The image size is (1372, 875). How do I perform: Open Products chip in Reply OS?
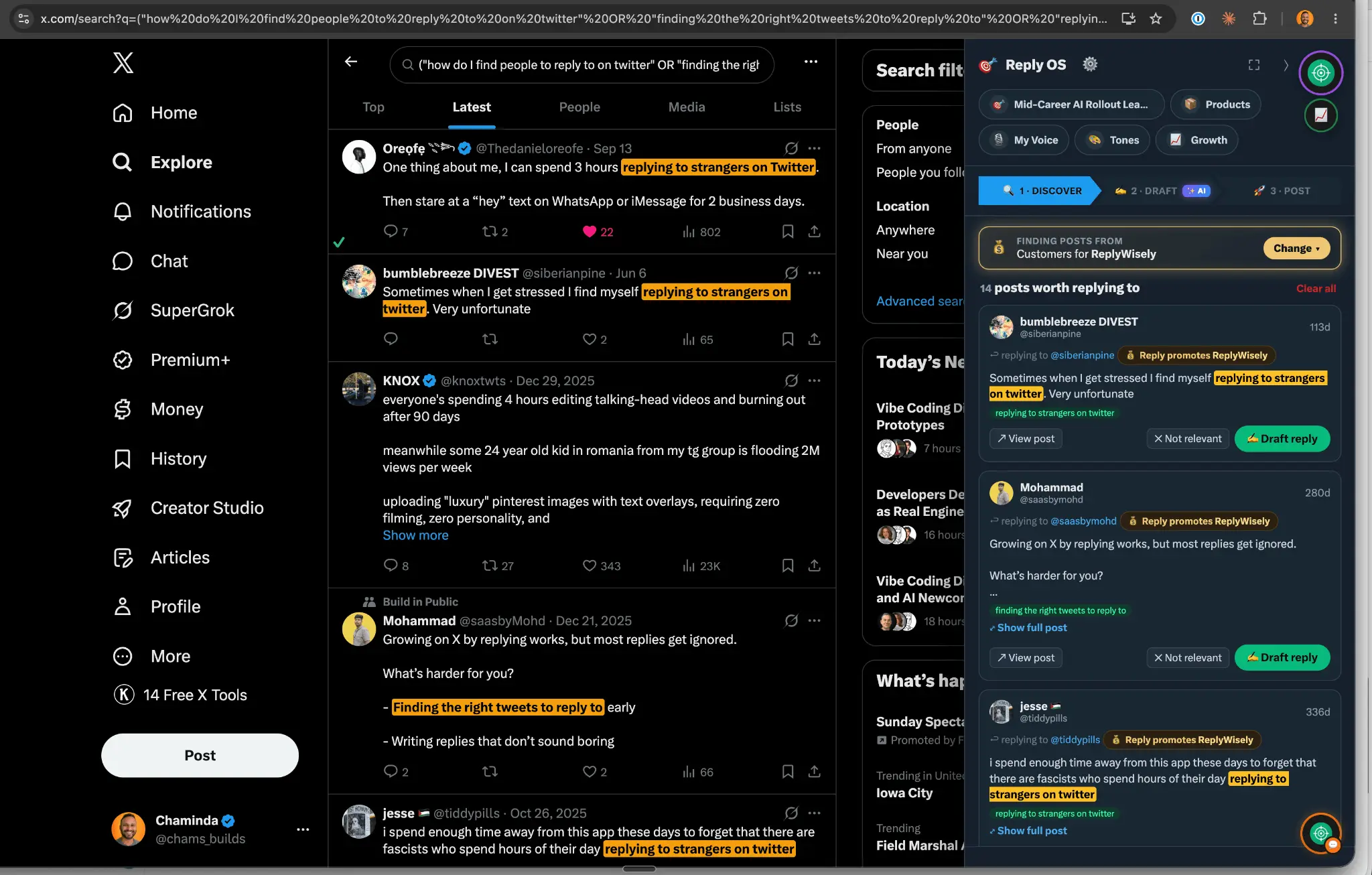(1216, 105)
